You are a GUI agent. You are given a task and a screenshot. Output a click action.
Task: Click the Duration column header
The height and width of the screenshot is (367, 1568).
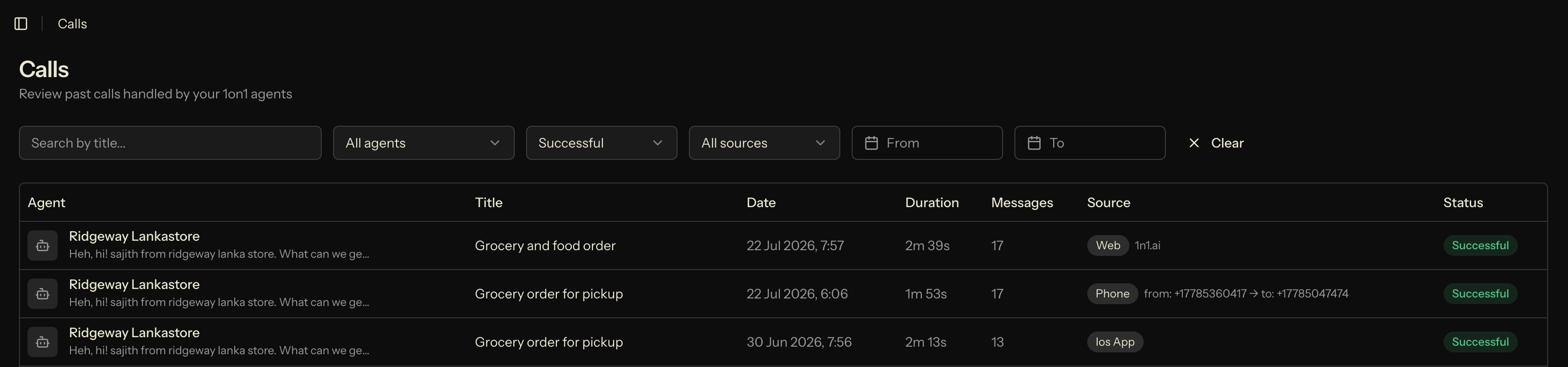pyautogui.click(x=932, y=203)
